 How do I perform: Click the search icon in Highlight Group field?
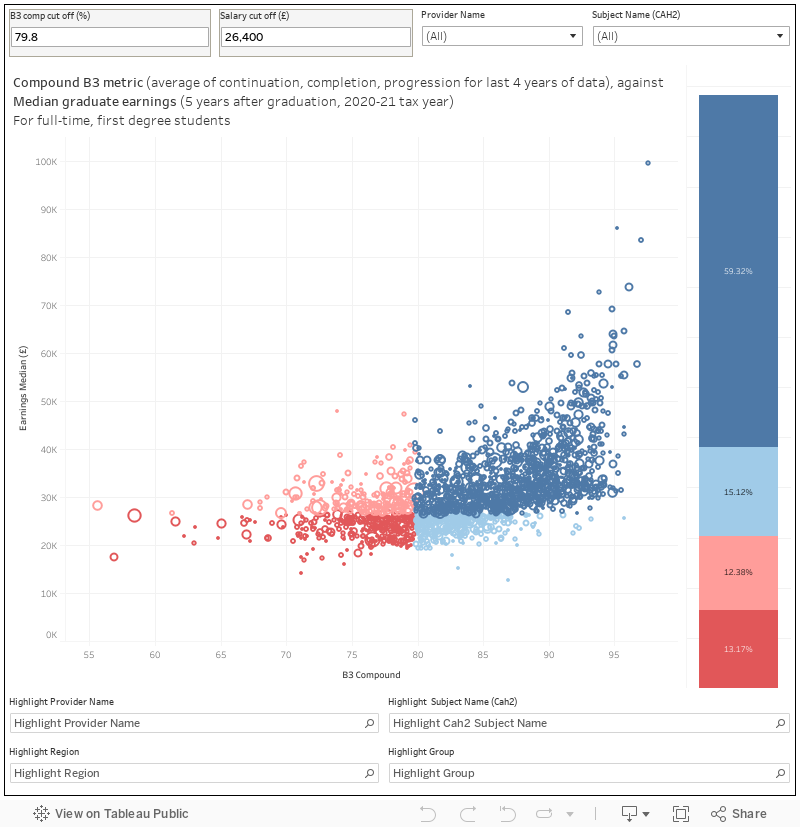[780, 773]
